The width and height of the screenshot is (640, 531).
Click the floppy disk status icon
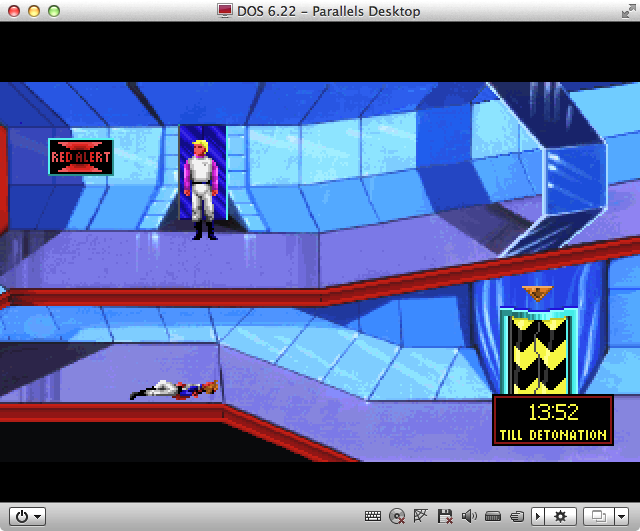445,516
